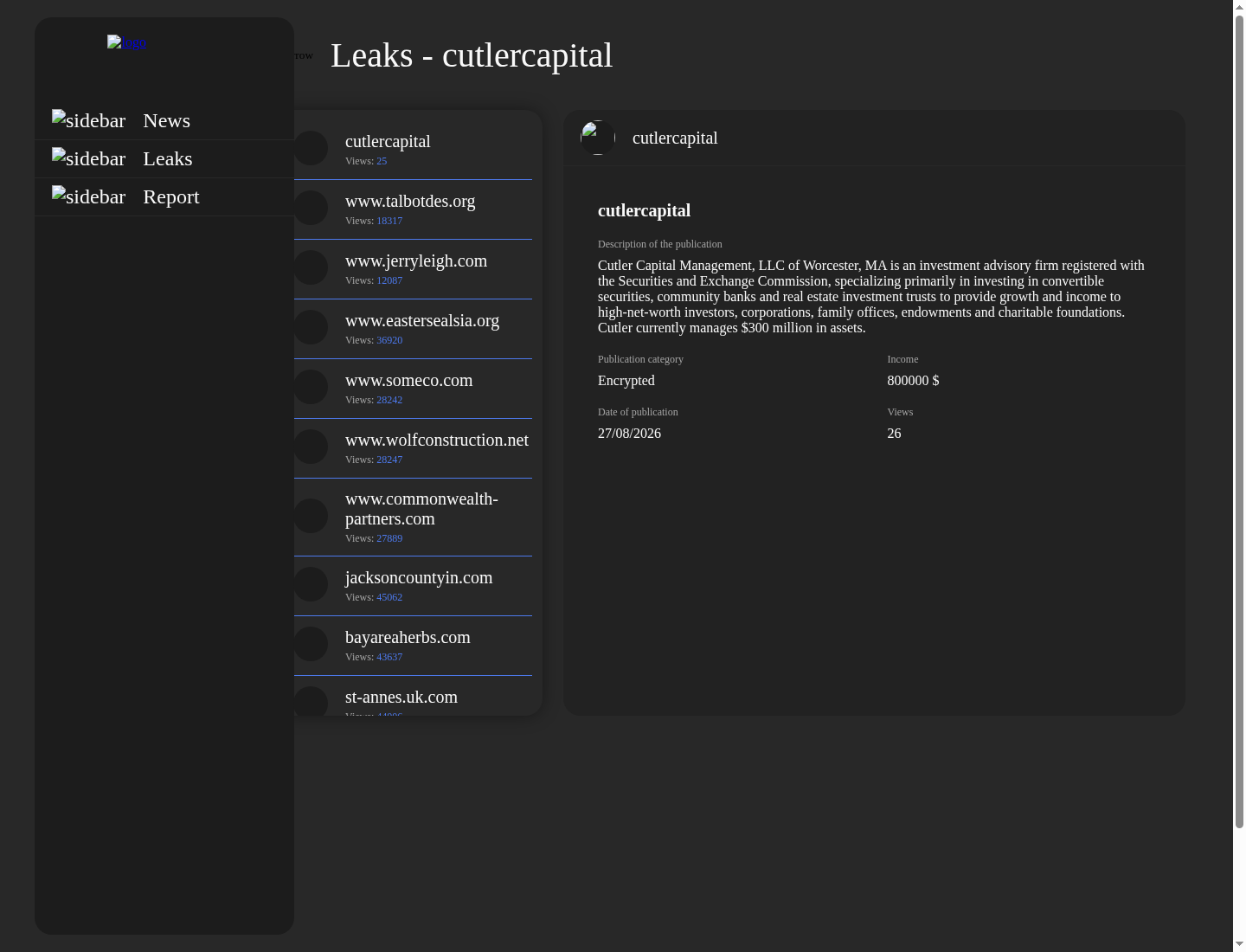Screen dimensions: 1246x952
Task: Click the sidebar icon beside News
Action: pos(88,120)
